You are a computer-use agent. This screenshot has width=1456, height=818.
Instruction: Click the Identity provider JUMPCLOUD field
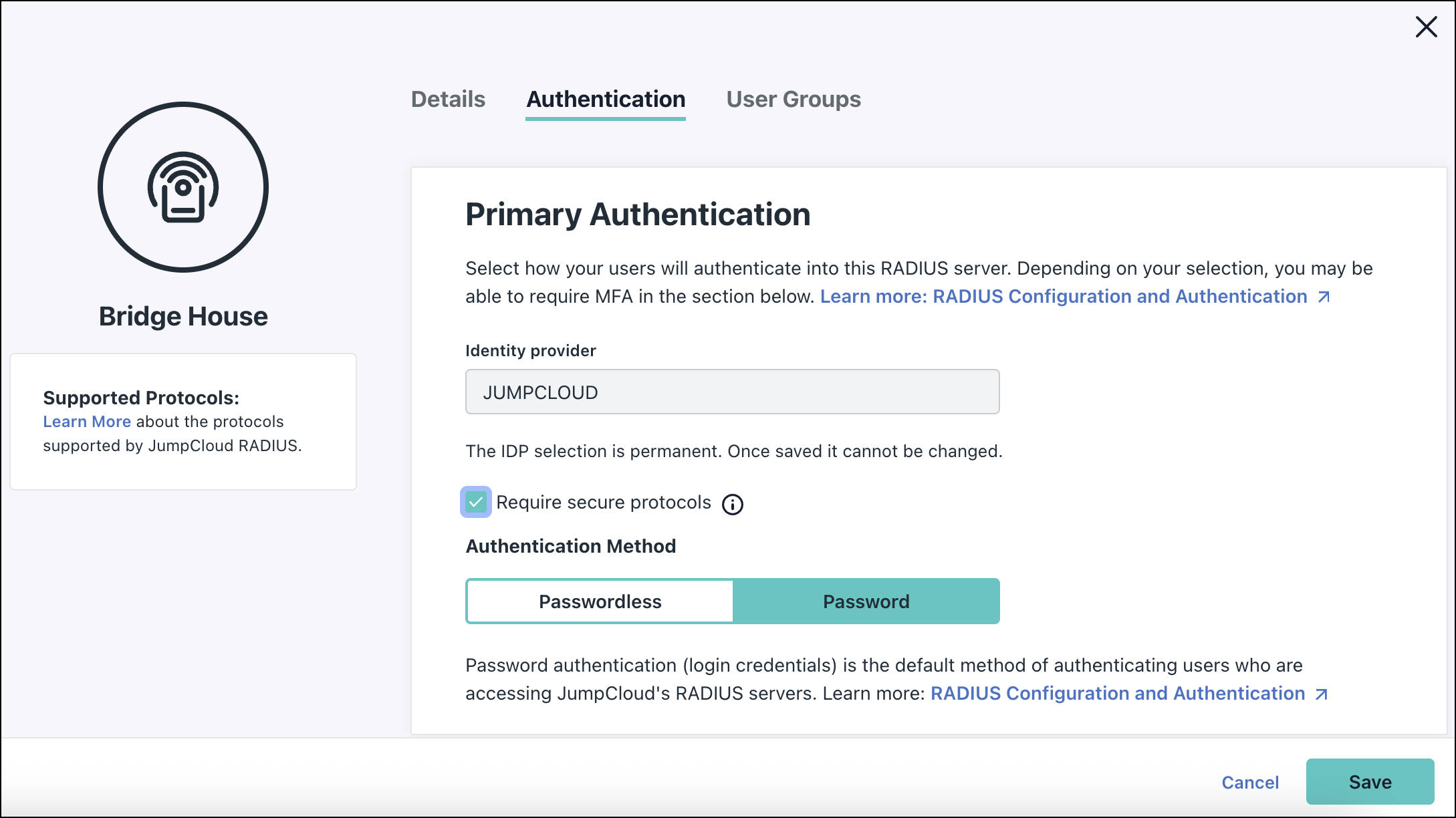pyautogui.click(x=733, y=392)
